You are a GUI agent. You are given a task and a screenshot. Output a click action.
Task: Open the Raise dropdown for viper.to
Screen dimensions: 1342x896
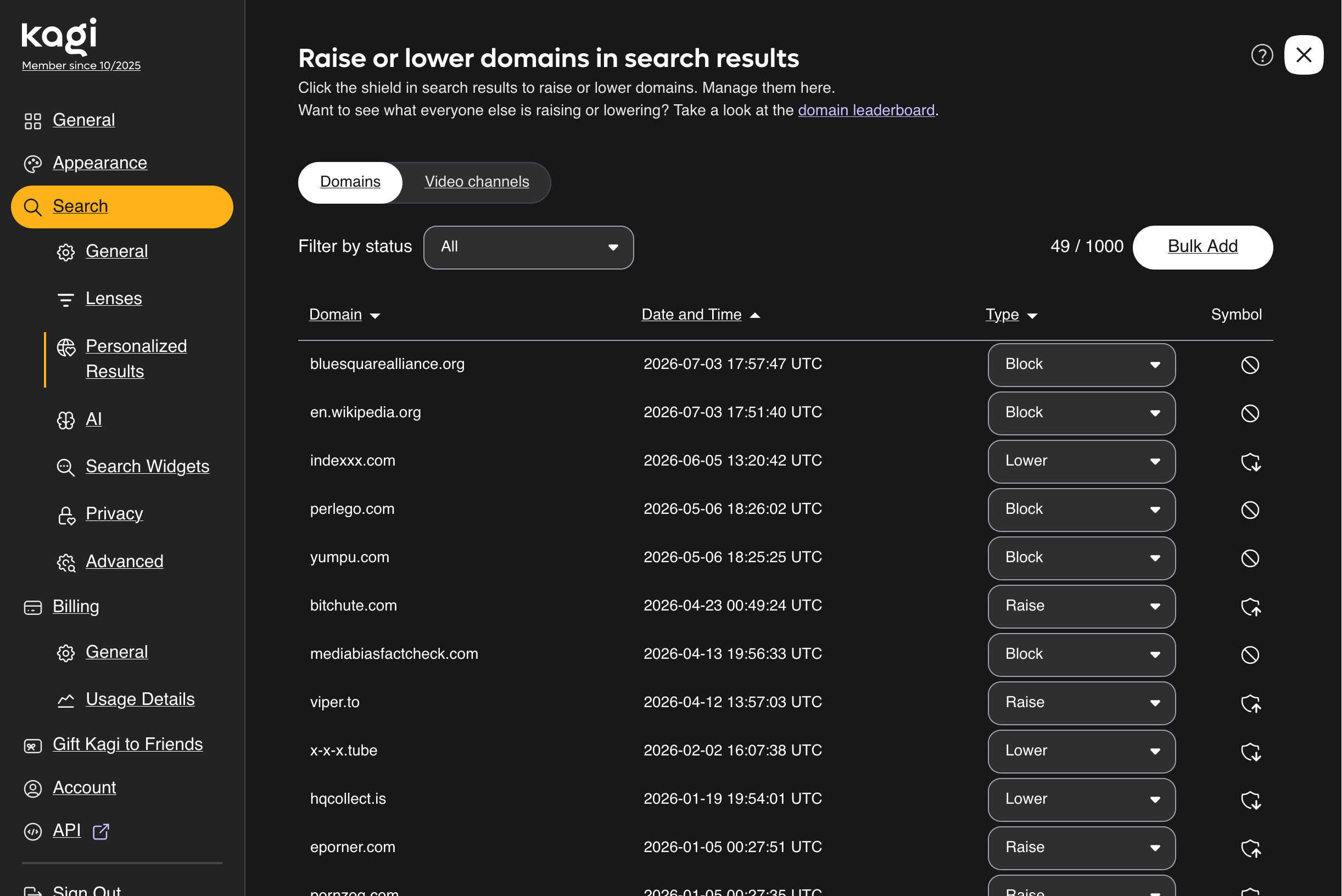pyautogui.click(x=1081, y=703)
